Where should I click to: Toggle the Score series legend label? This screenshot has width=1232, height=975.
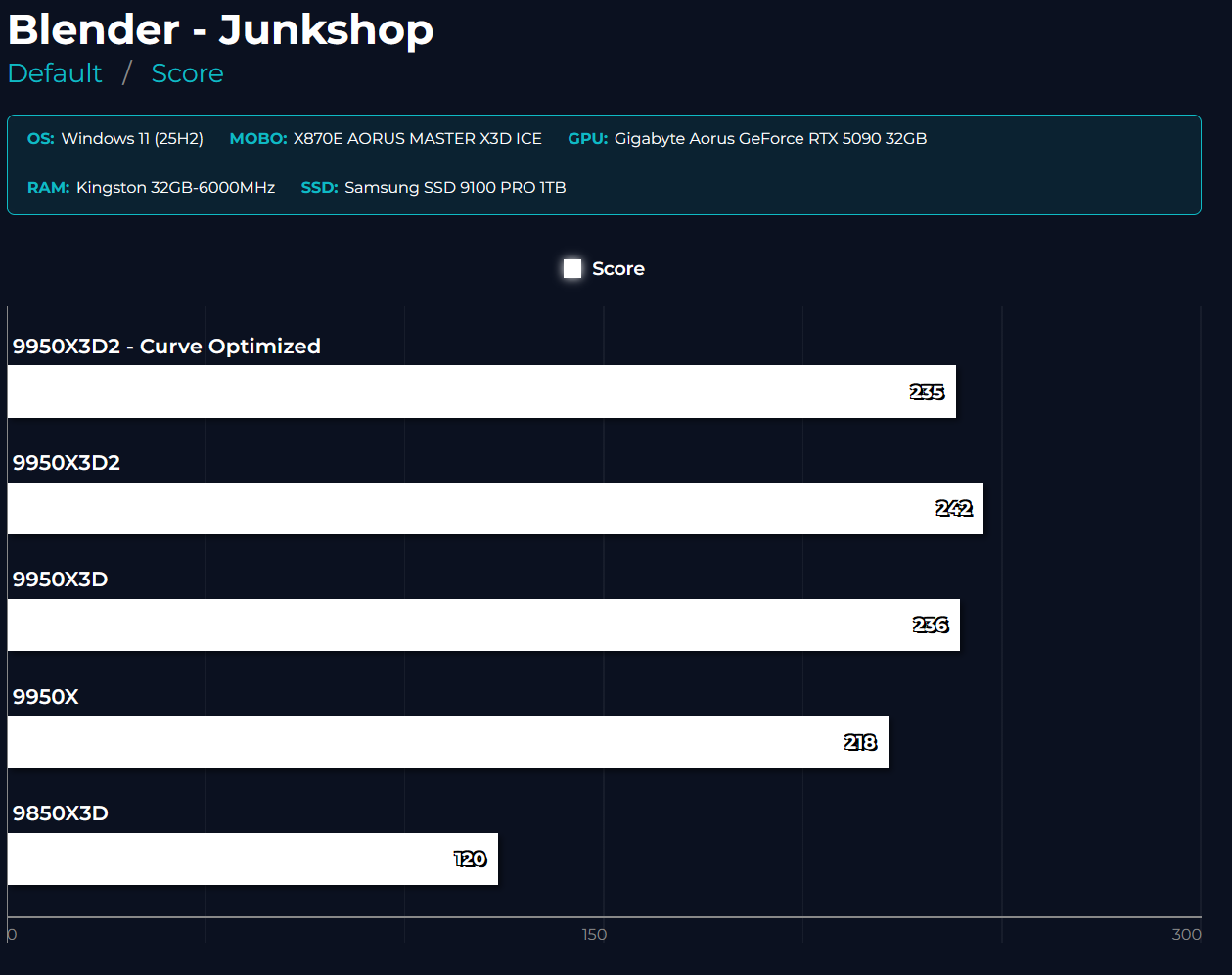[617, 268]
